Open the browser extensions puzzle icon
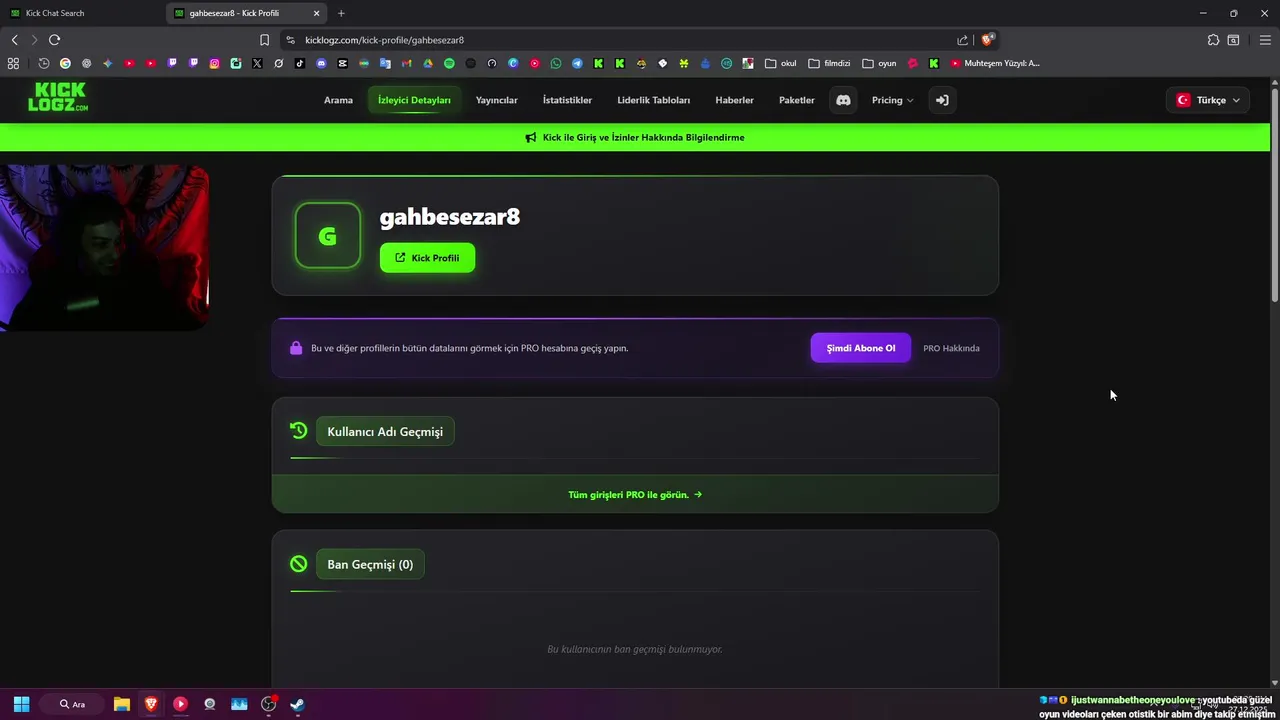Viewport: 1280px width, 720px height. pyautogui.click(x=1213, y=40)
